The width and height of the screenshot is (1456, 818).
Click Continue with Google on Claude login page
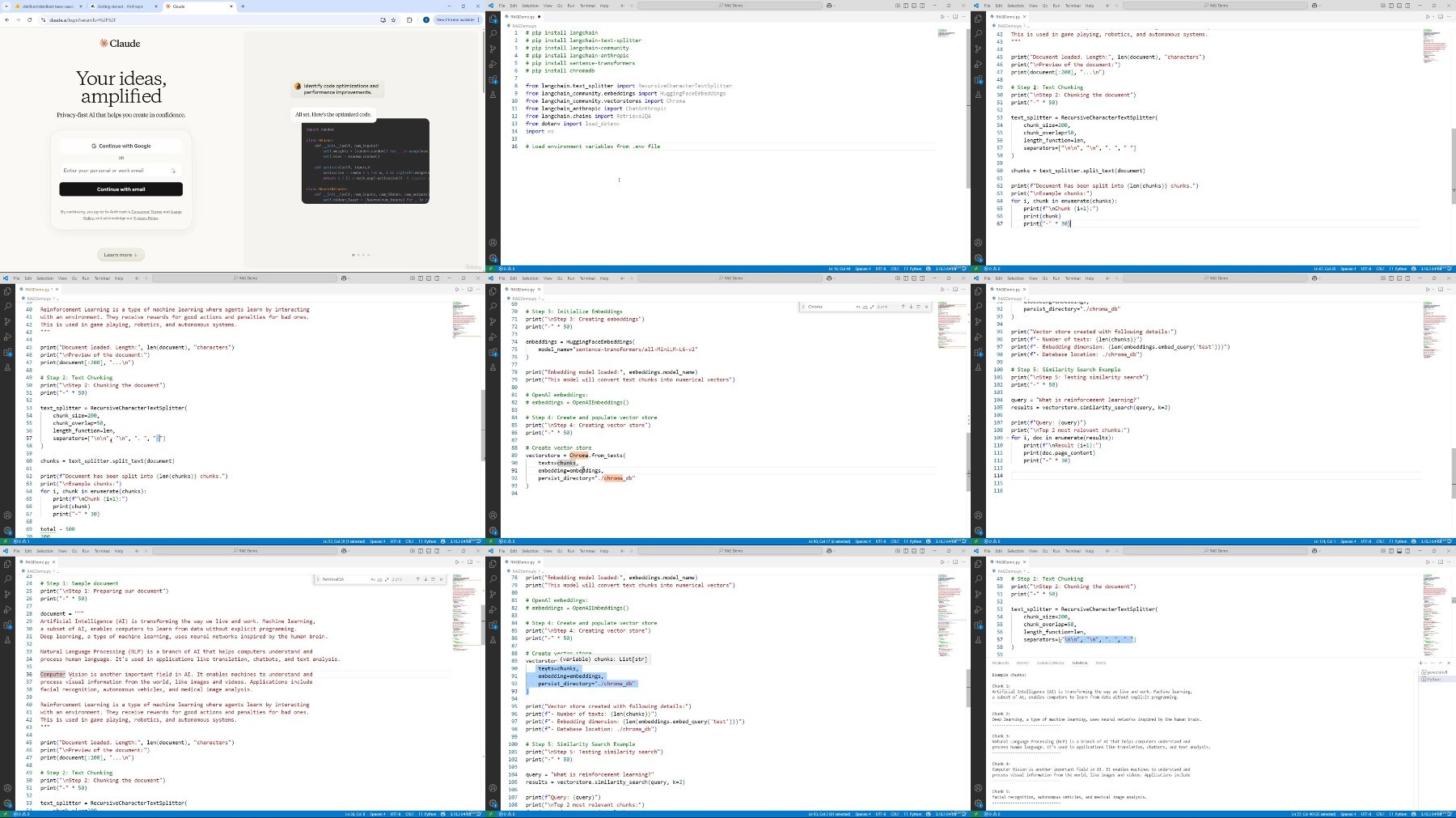(x=121, y=146)
